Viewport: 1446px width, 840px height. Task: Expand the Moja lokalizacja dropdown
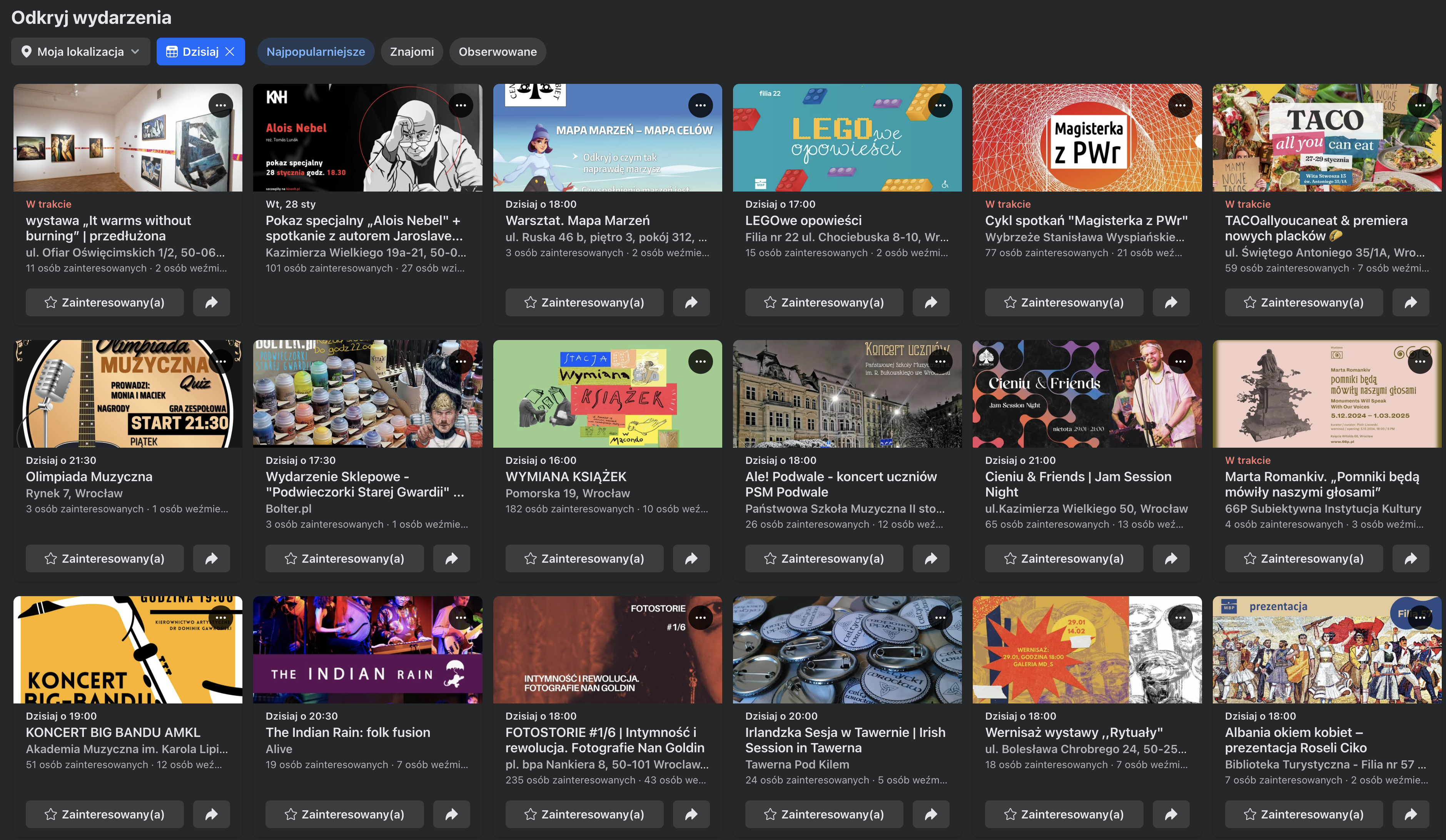(80, 52)
